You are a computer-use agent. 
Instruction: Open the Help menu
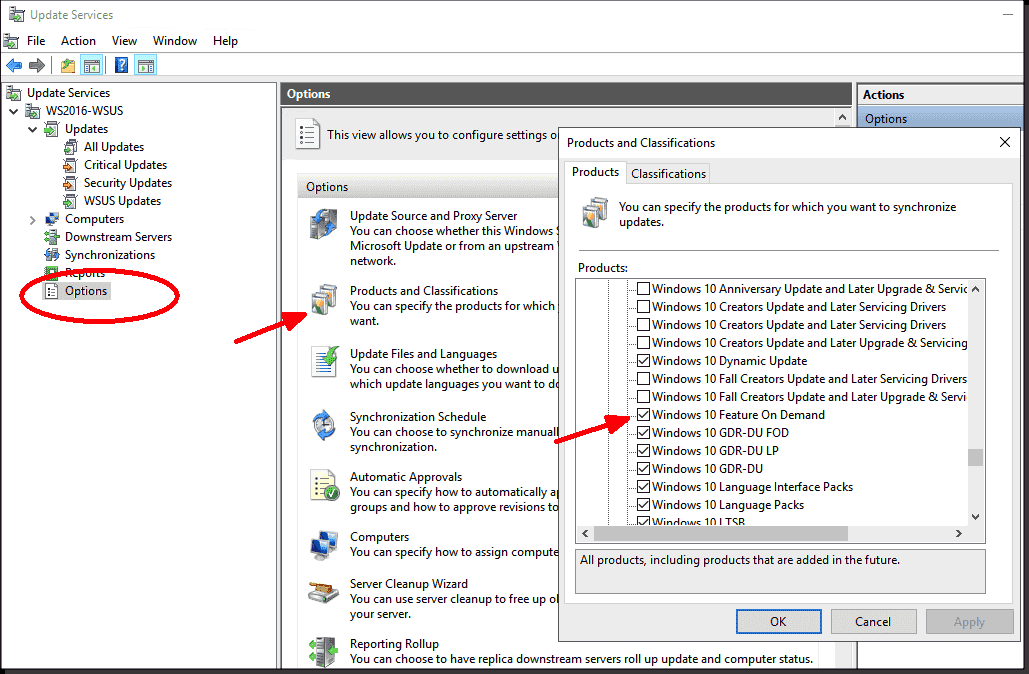[225, 41]
